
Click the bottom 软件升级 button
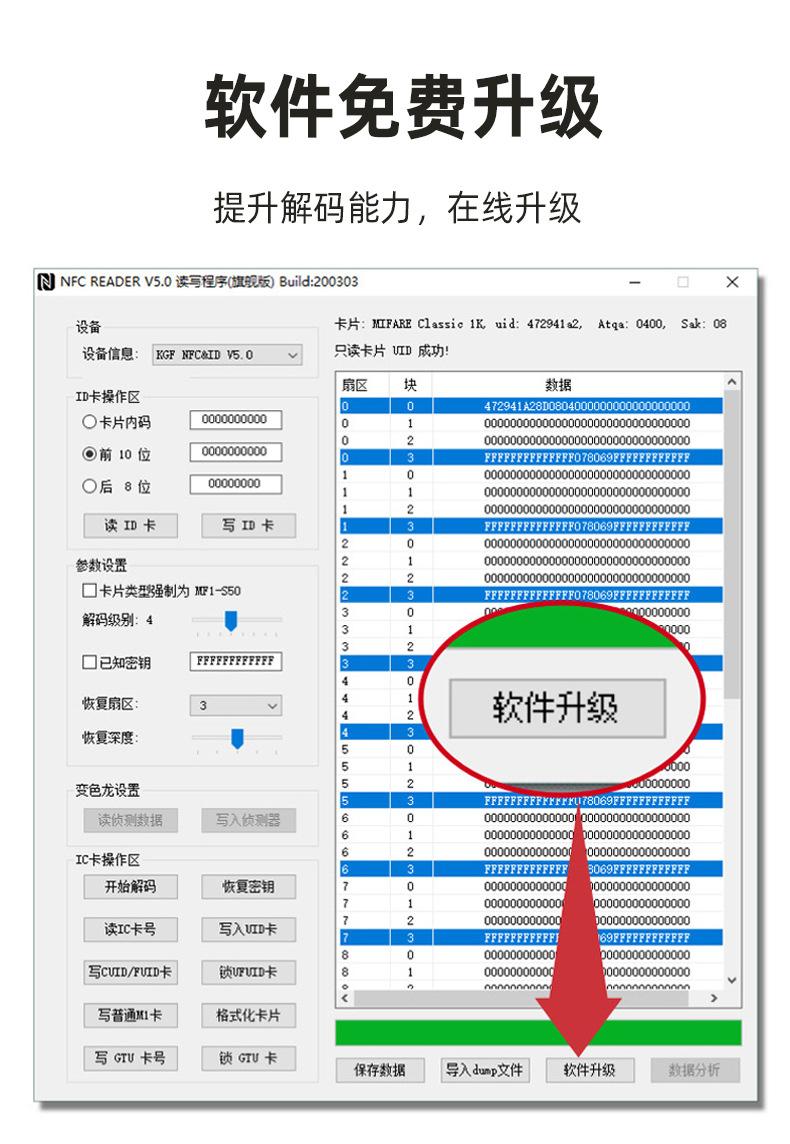(590, 1070)
